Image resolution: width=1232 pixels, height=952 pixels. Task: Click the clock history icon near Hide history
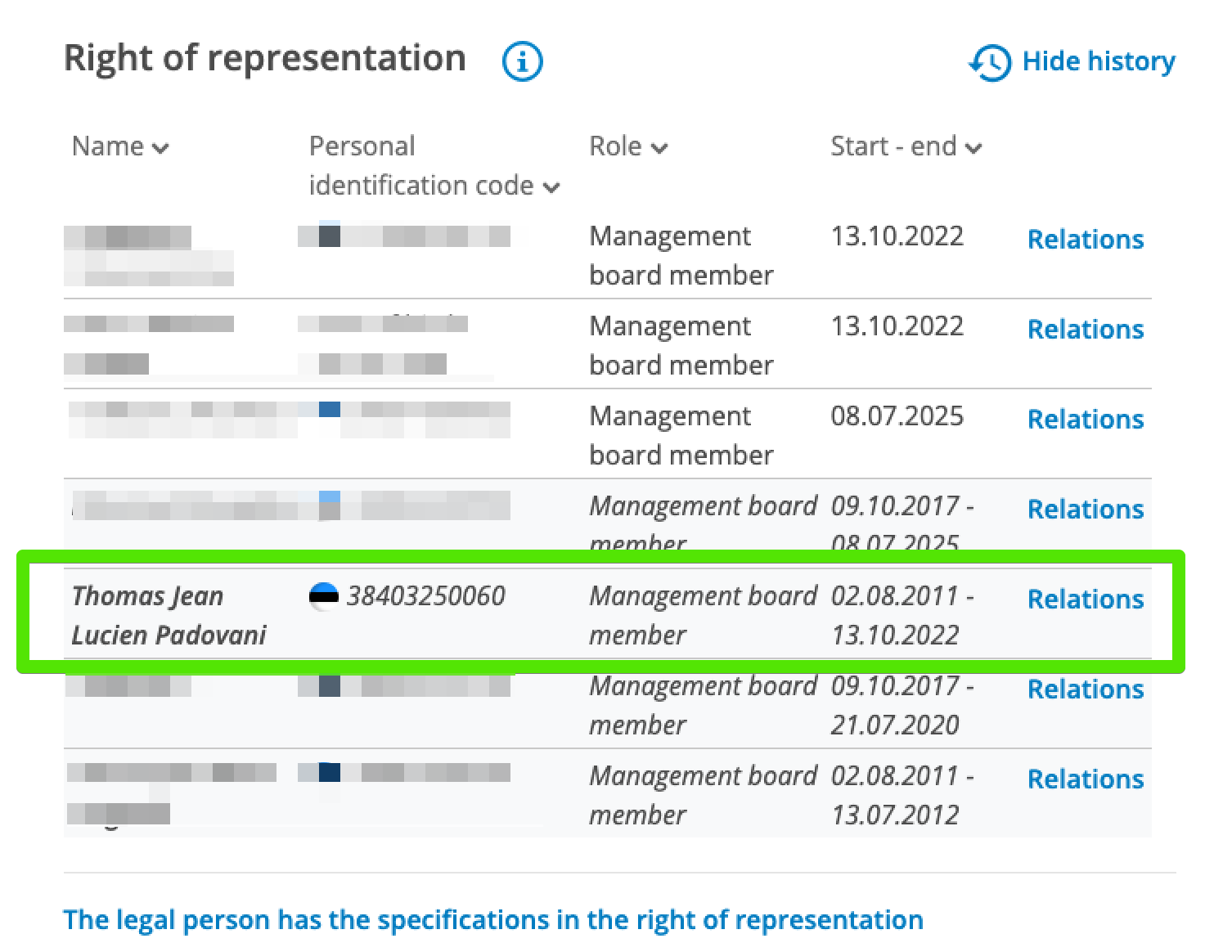(x=990, y=62)
